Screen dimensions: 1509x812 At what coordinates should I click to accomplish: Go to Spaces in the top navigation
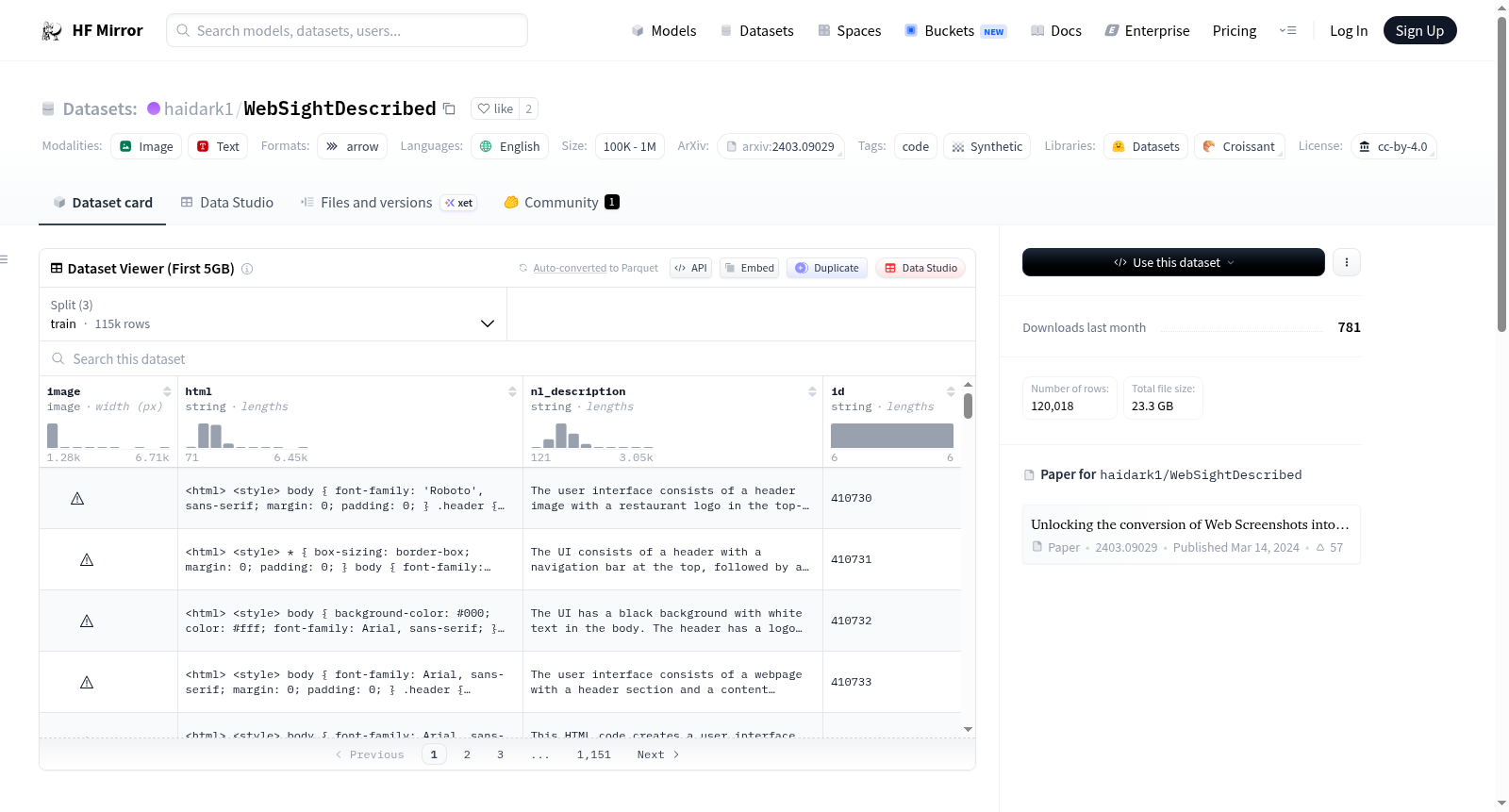click(850, 30)
